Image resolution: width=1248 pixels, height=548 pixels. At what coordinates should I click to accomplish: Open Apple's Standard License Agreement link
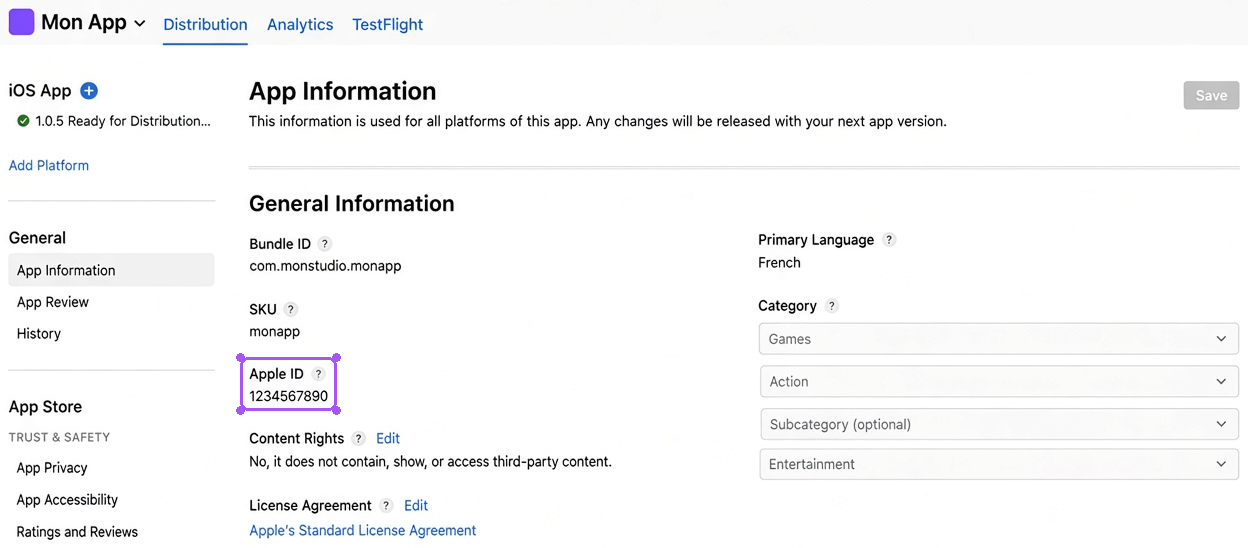coord(363,531)
